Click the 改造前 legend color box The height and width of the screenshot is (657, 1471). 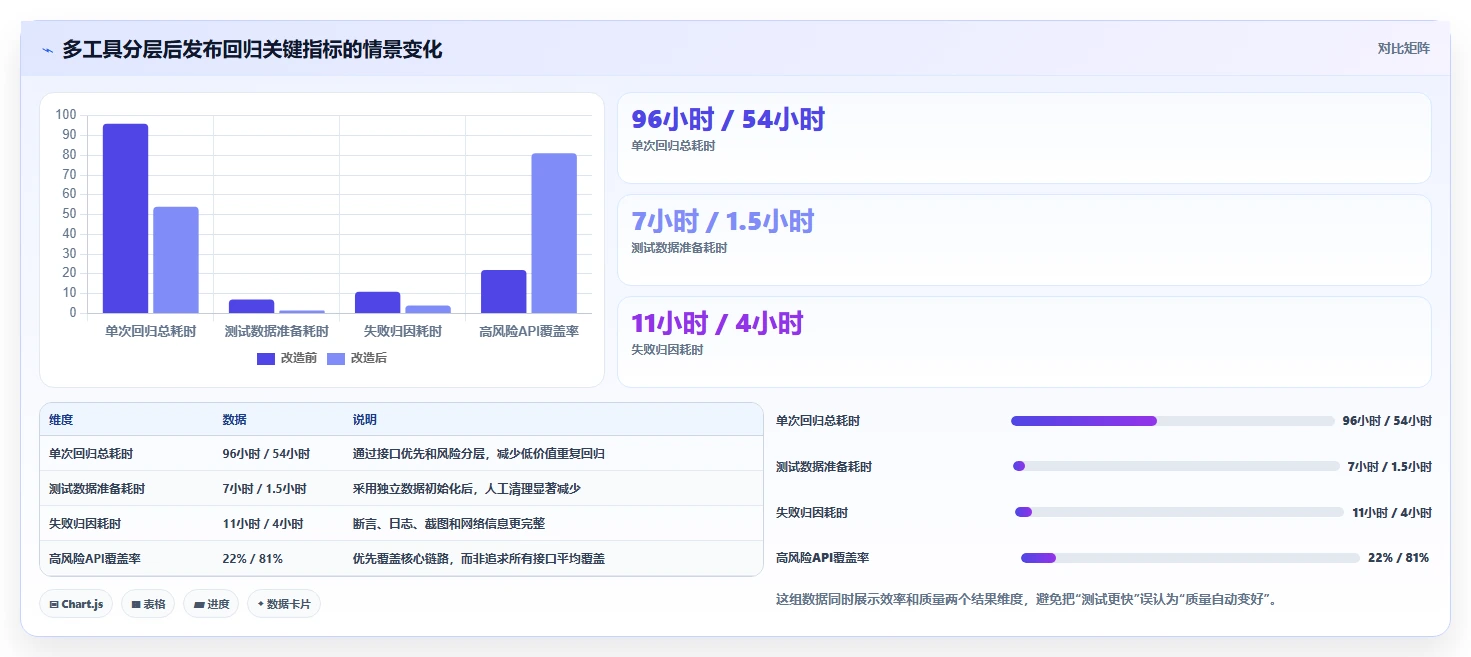point(266,358)
